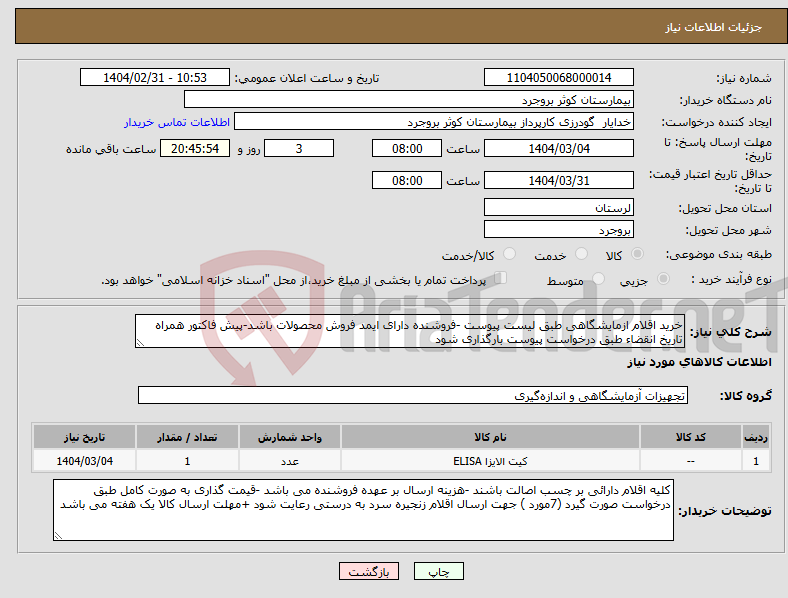This screenshot has height=598, width=788.
Task: Click the price validity time 08:00 field
Action: click(407, 180)
